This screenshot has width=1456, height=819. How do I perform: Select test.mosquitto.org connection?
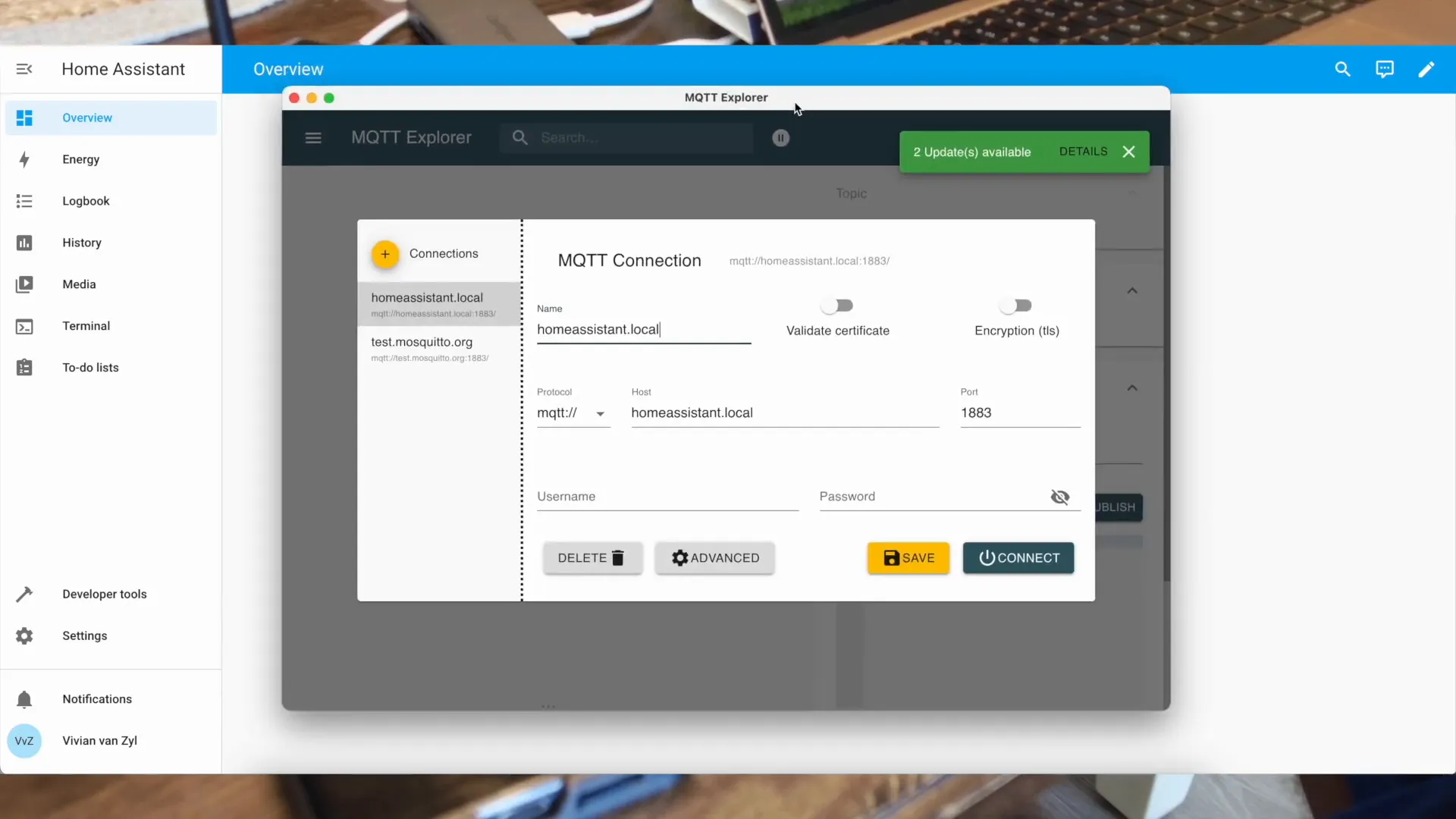point(439,349)
